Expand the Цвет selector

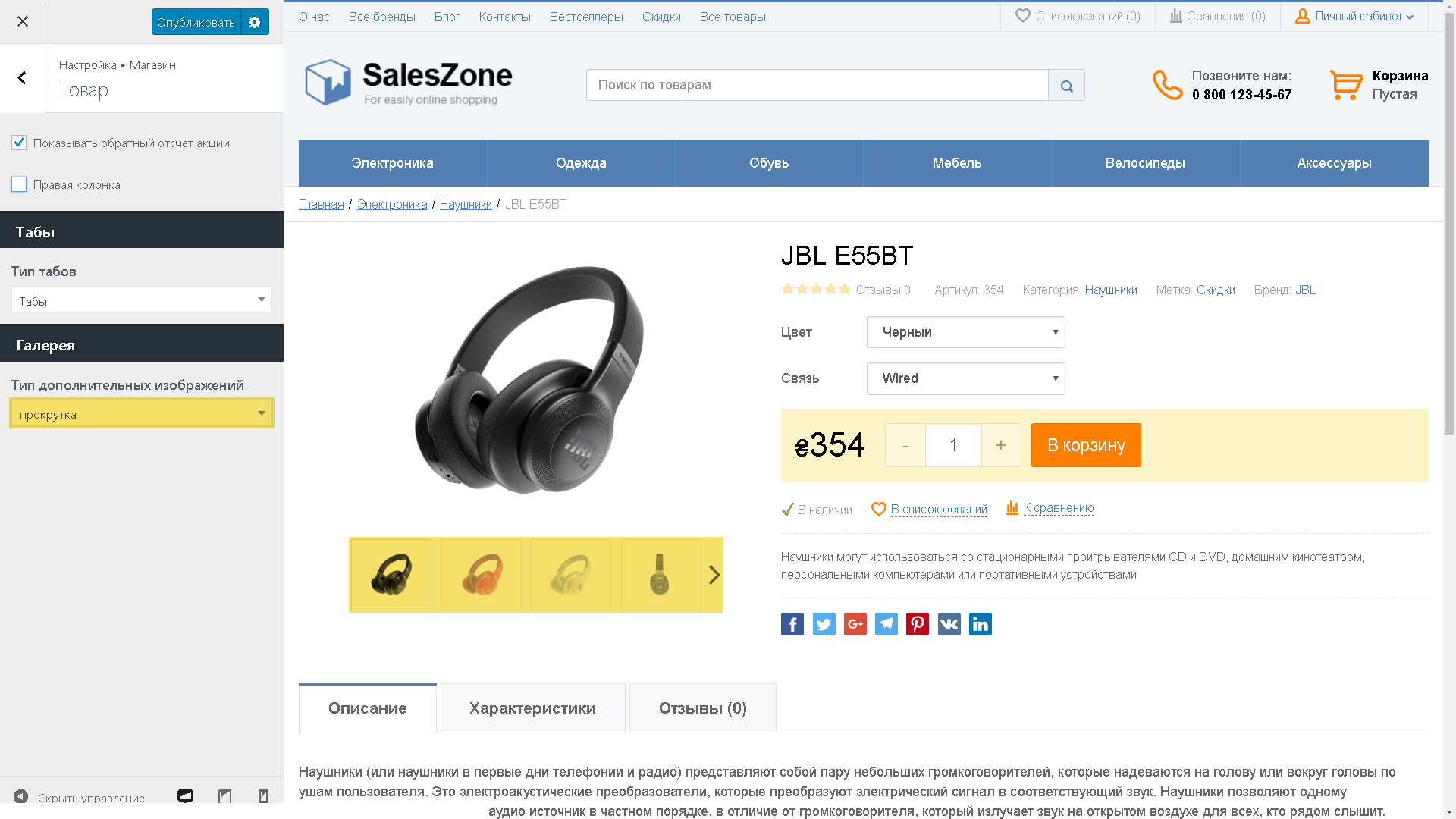(x=965, y=332)
